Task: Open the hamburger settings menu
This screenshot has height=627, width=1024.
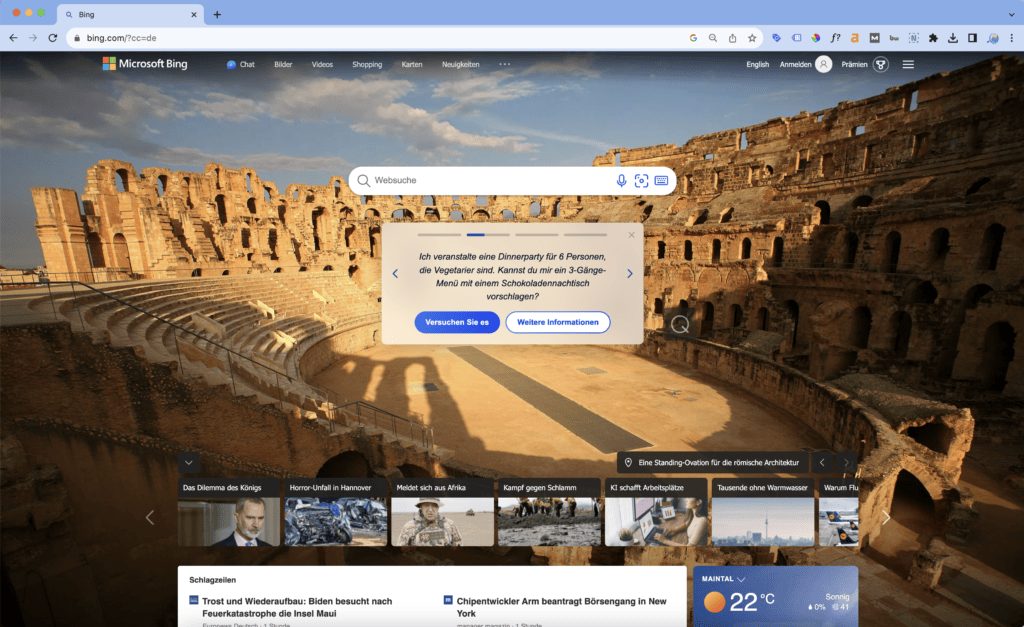Action: click(x=908, y=64)
